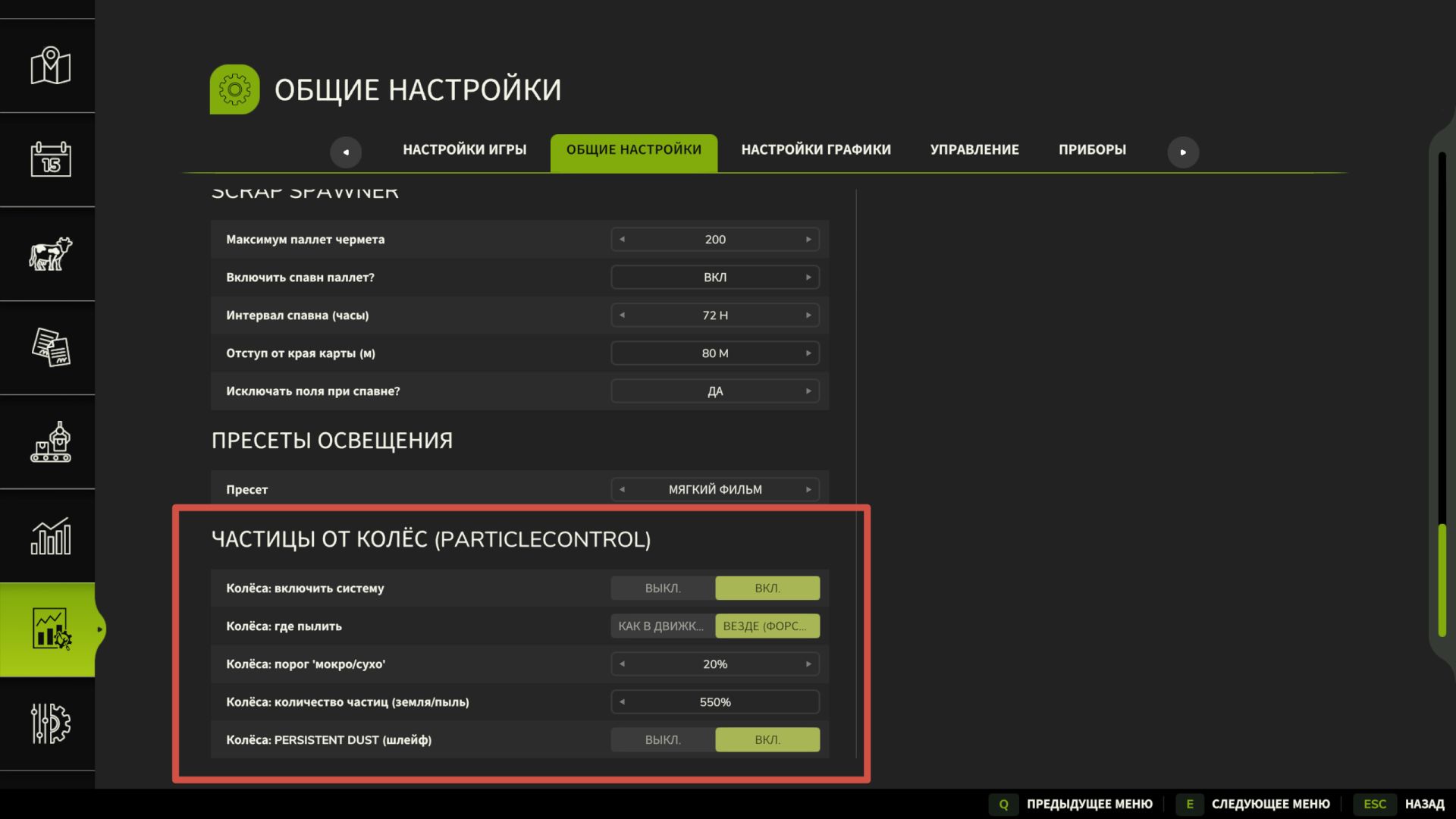Select 'КАК В ДВИЖК...' dust option
Image resolution: width=1456 pixels, height=819 pixels.
click(x=661, y=626)
